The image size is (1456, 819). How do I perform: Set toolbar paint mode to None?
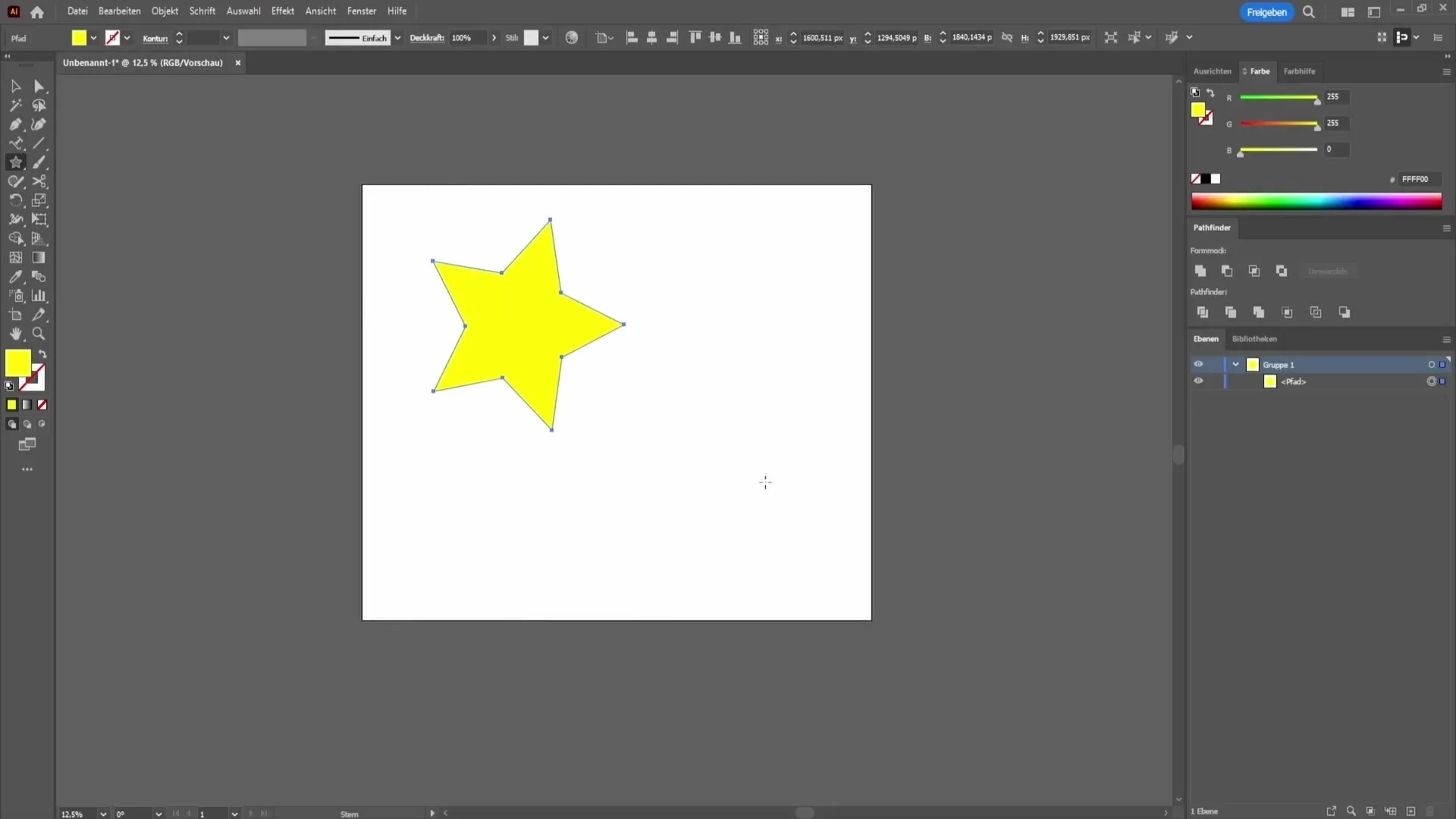tap(42, 405)
